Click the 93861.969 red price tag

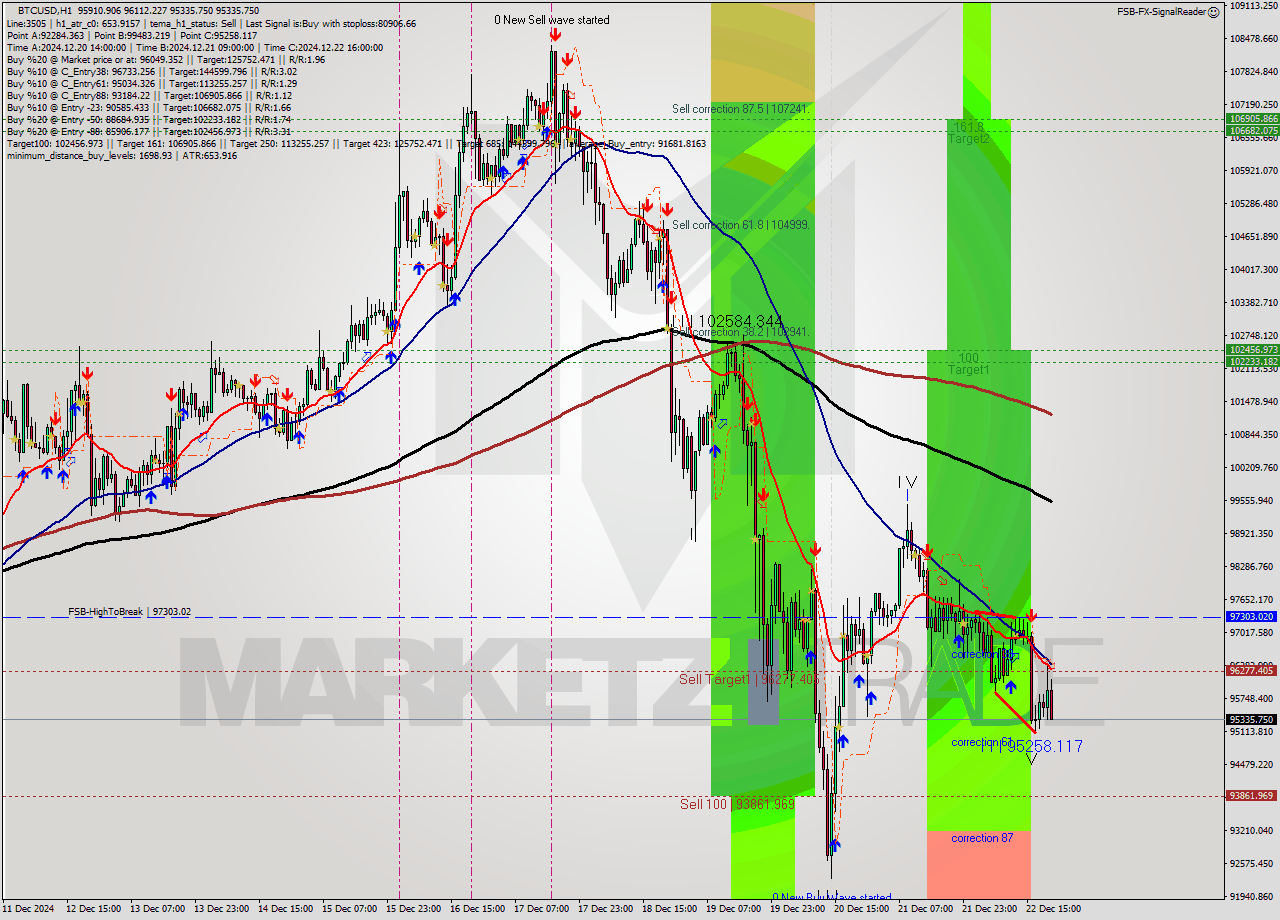point(1252,796)
